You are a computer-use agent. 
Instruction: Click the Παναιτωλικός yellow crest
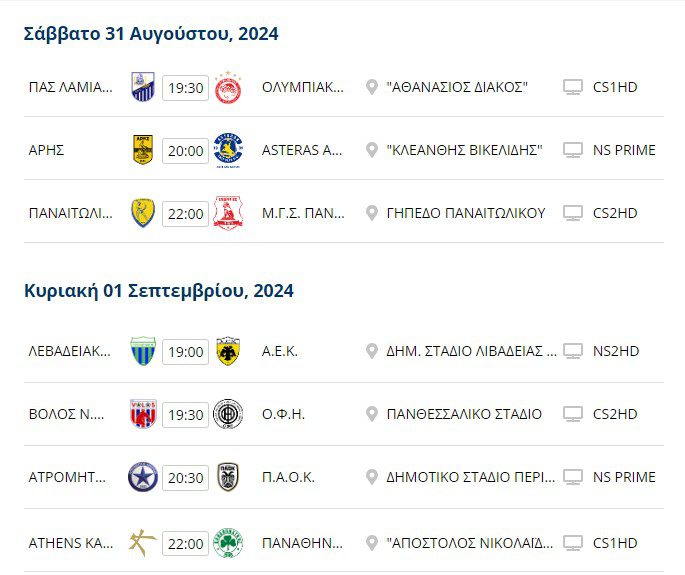click(143, 213)
